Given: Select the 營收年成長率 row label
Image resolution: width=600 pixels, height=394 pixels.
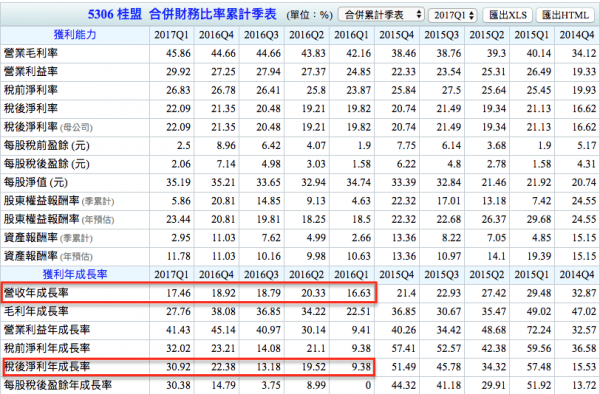Looking at the screenshot, I should pyautogui.click(x=36, y=293).
